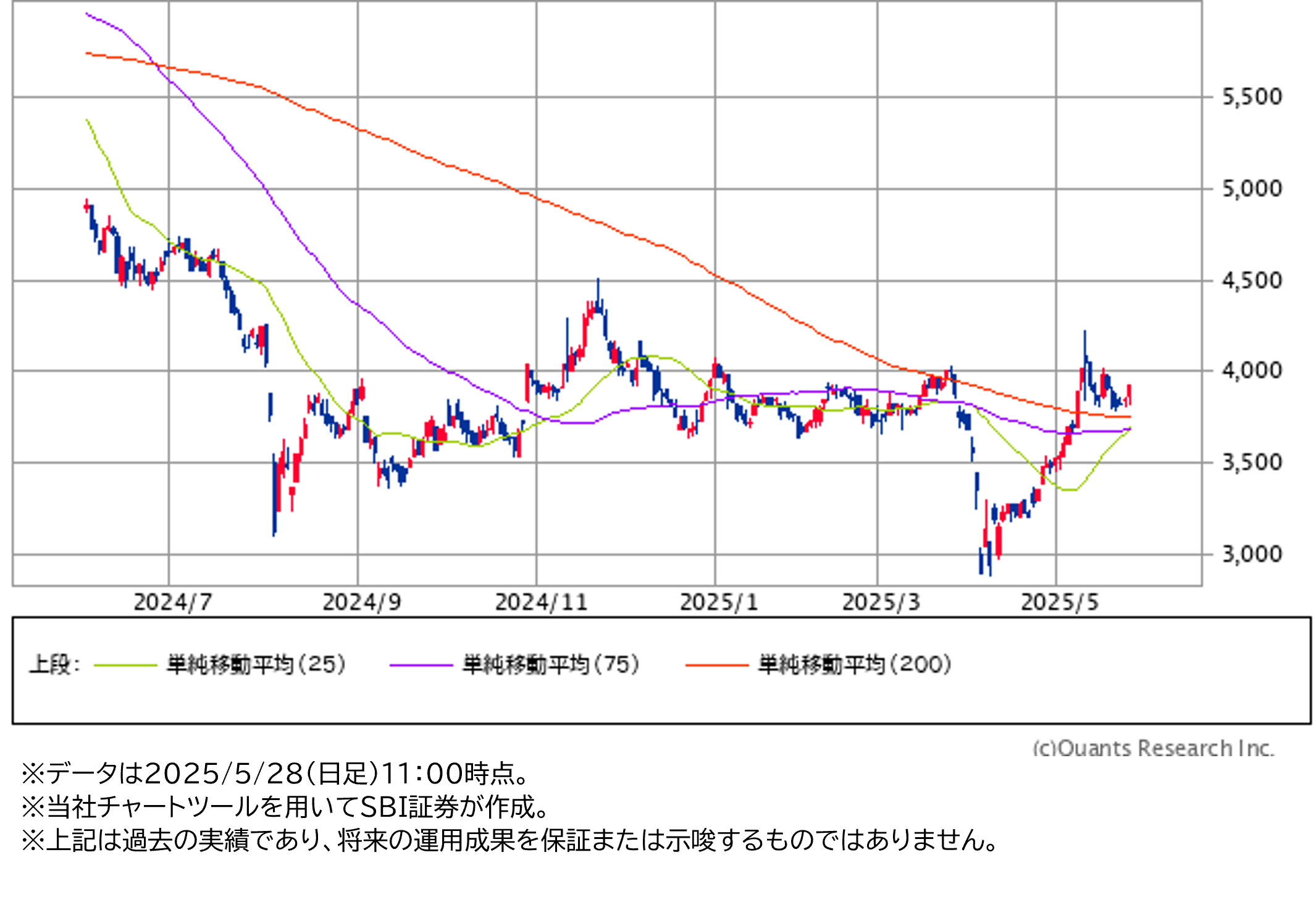Image resolution: width=1316 pixels, height=915 pixels.
Task: Click the 2024/11 date label
Action: [541, 602]
